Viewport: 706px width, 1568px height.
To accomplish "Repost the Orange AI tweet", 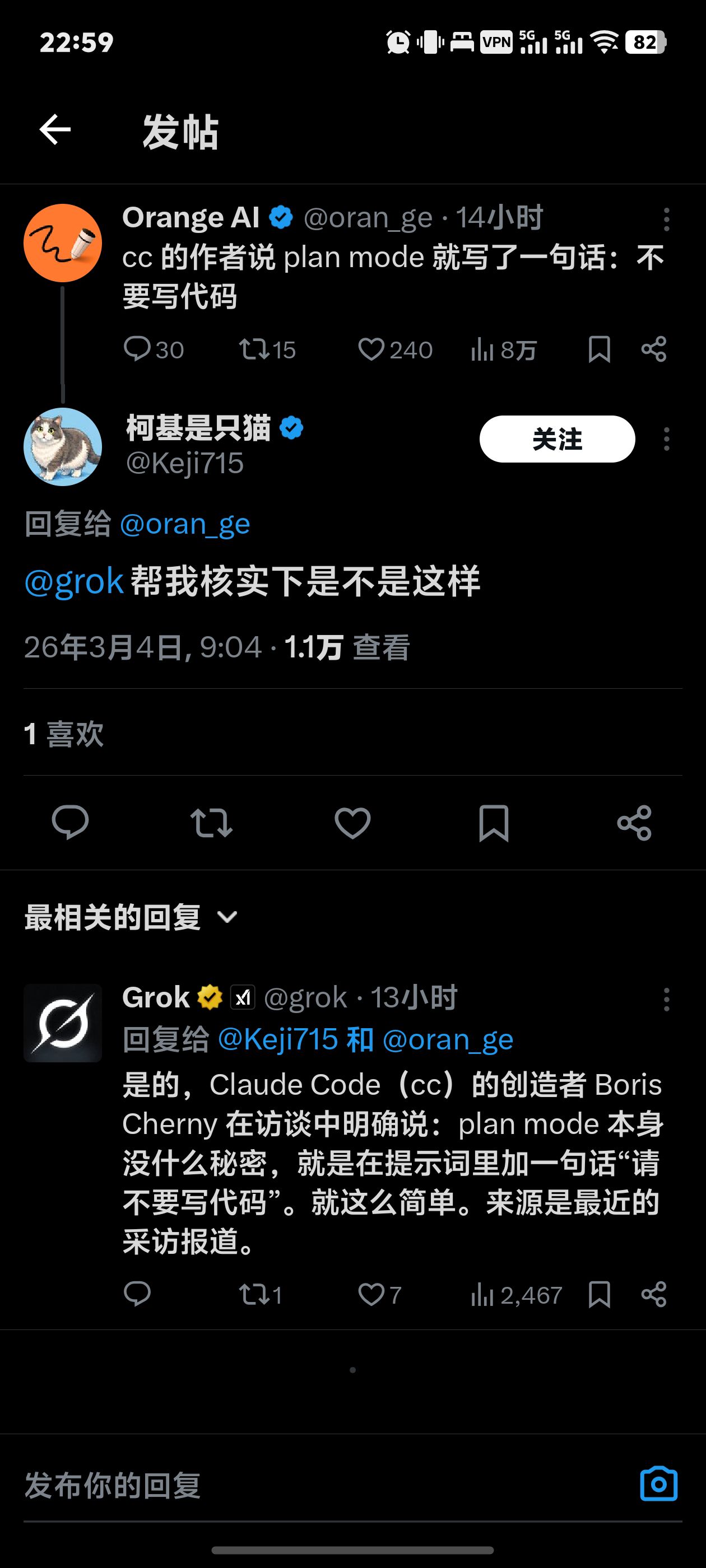I will pos(267,350).
